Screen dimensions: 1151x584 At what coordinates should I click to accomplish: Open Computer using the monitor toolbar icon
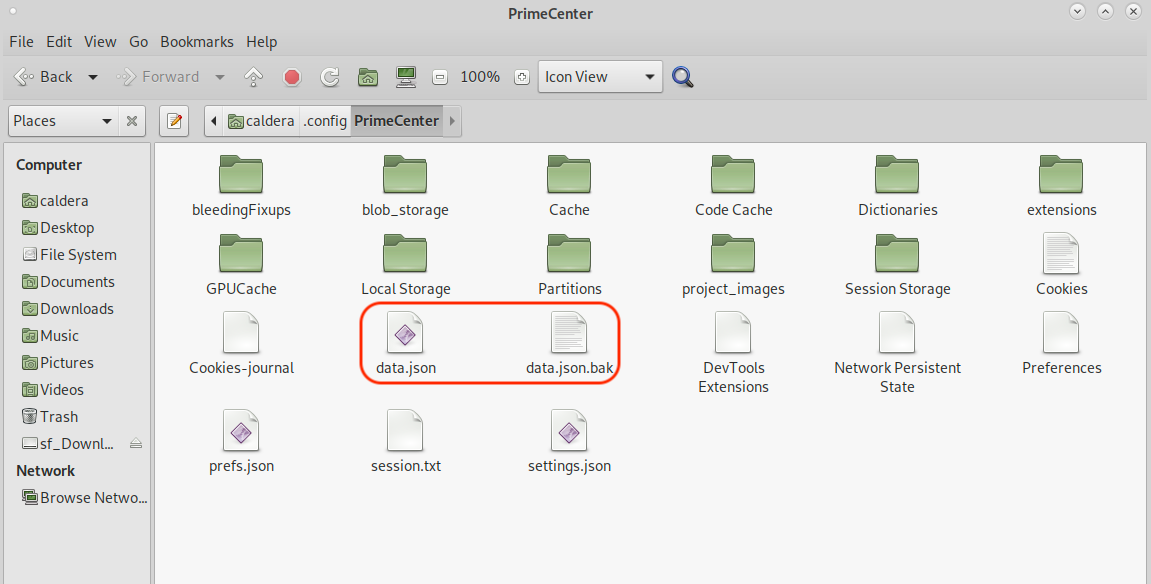(x=406, y=76)
